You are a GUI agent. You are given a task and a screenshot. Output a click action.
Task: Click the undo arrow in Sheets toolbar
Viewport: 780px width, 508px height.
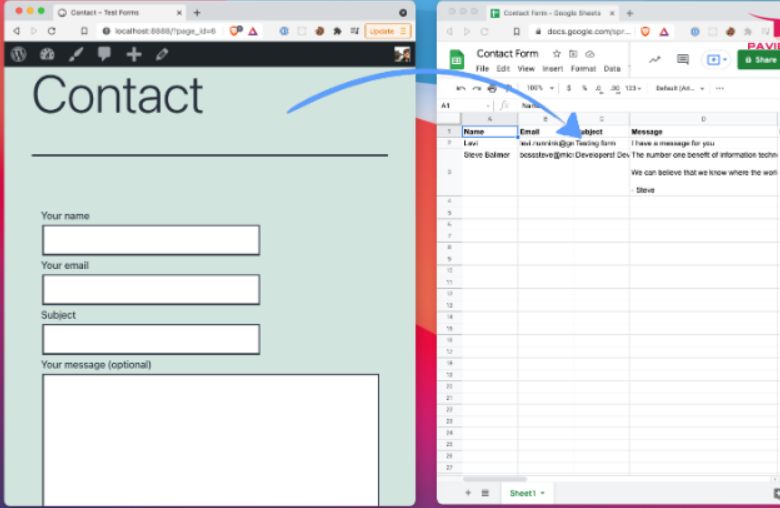tap(463, 88)
